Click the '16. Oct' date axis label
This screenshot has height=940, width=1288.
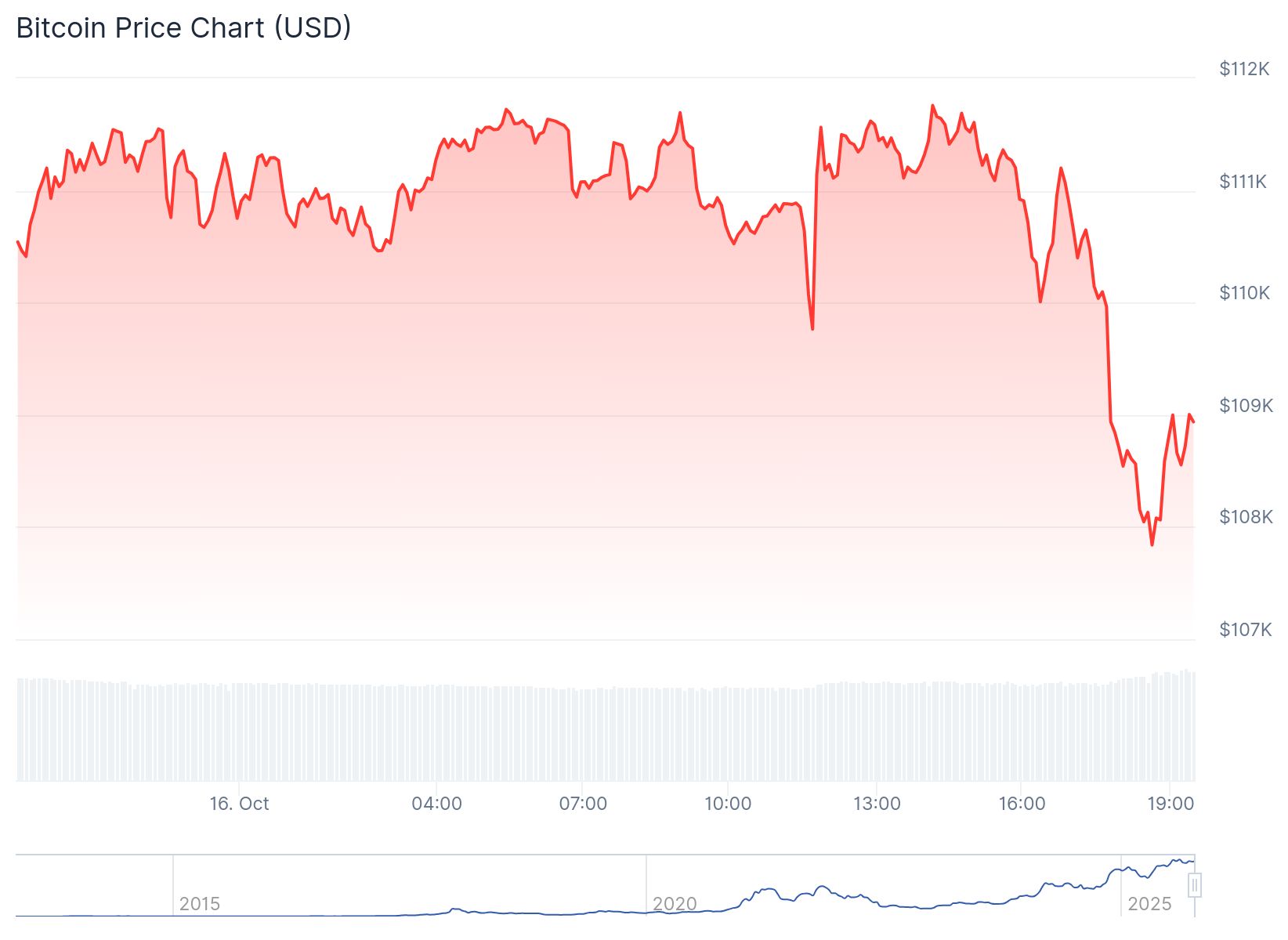click(x=239, y=804)
